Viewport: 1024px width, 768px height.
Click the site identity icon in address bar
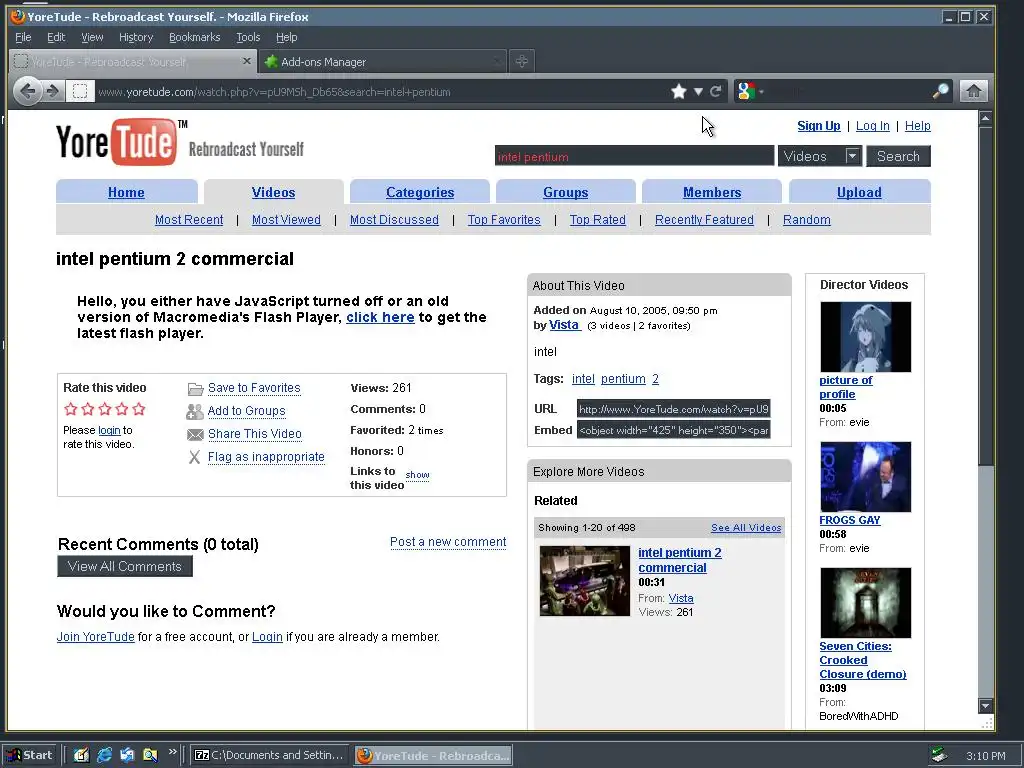coord(80,91)
